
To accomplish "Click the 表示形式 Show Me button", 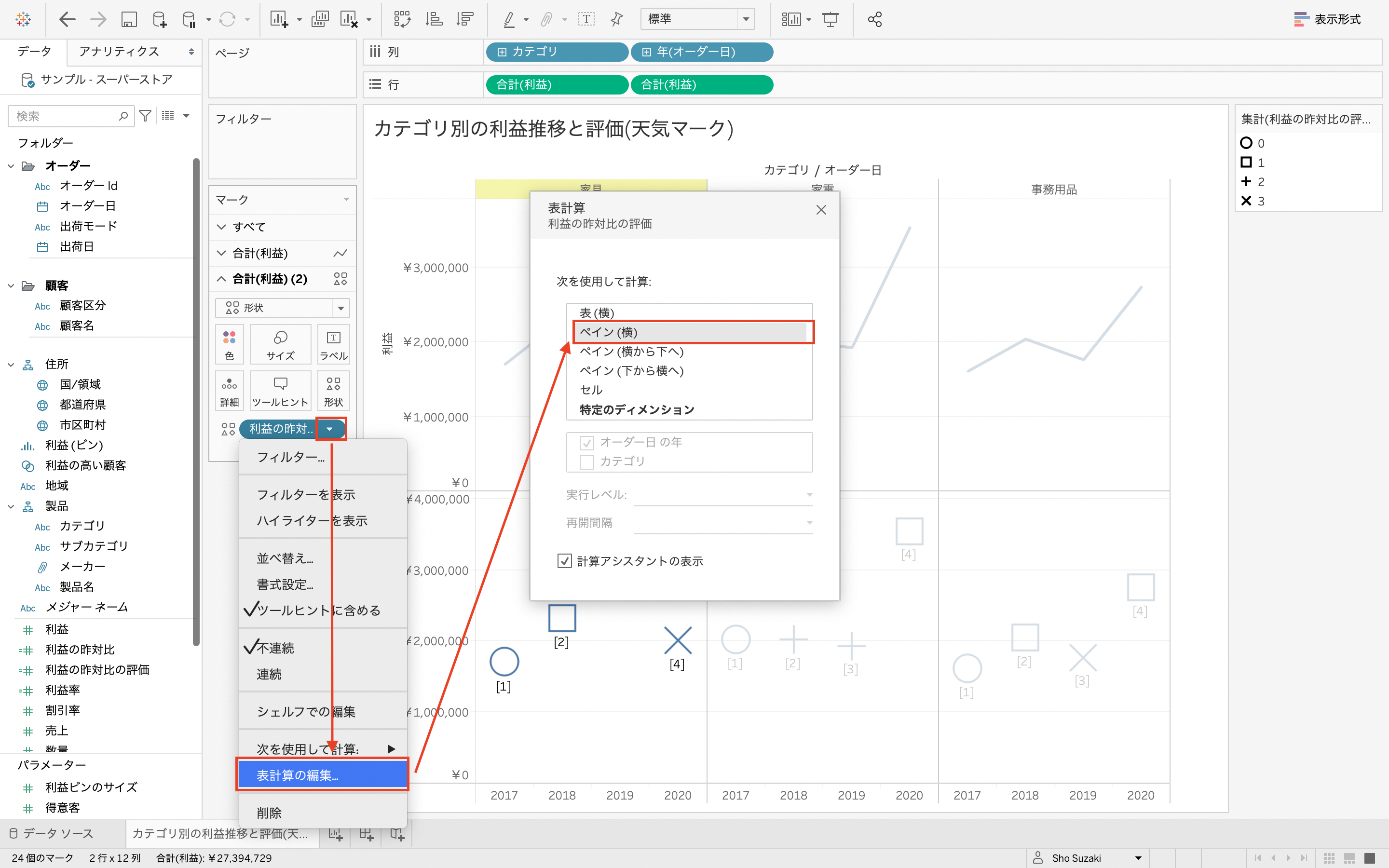I will [1327, 19].
